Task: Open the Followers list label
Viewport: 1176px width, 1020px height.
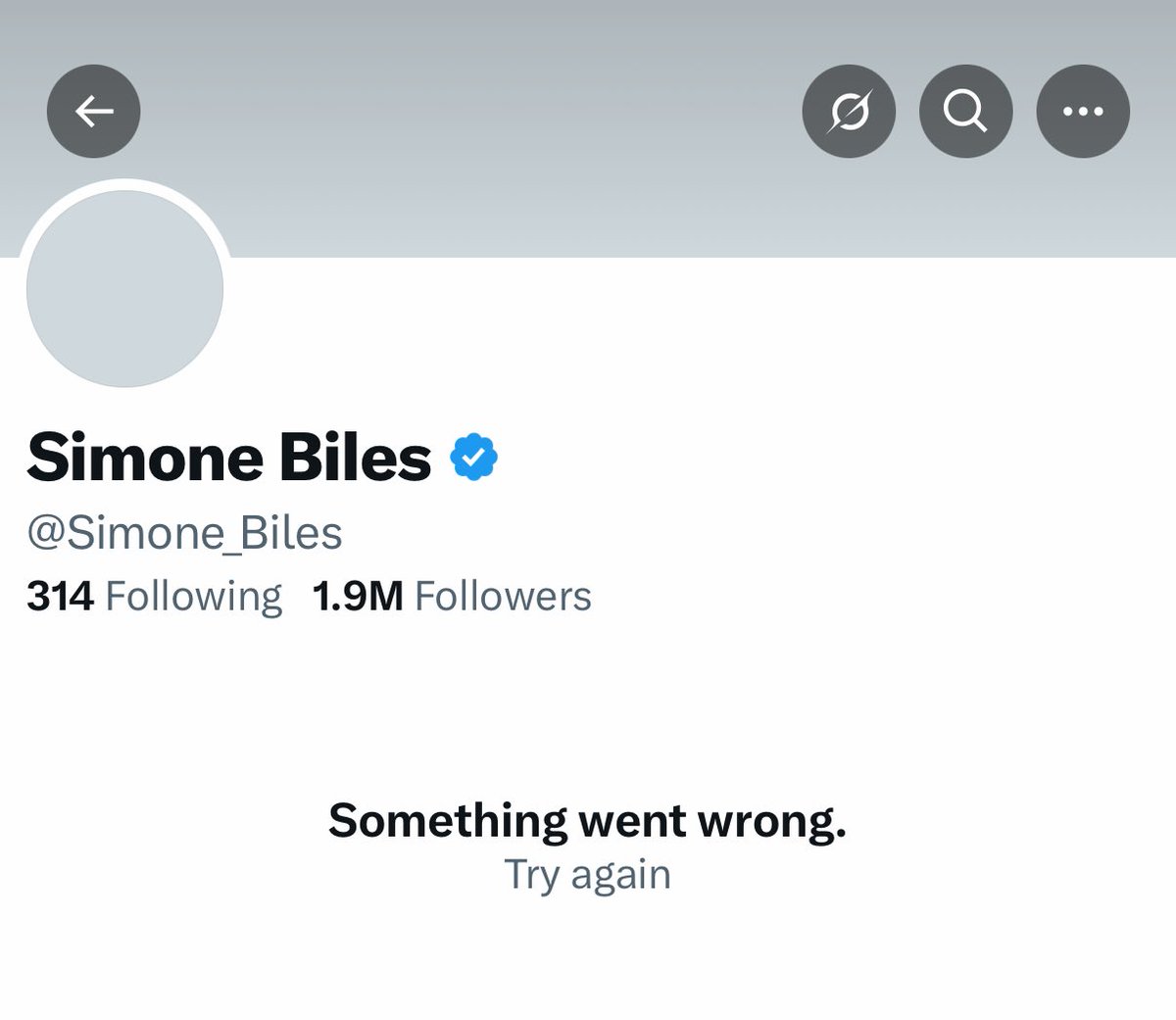Action: tap(503, 596)
